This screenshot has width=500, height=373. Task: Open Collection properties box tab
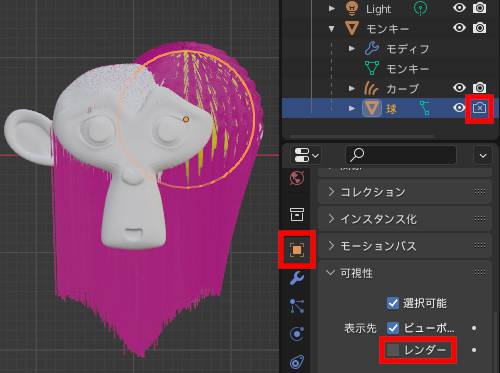pyautogui.click(x=296, y=214)
